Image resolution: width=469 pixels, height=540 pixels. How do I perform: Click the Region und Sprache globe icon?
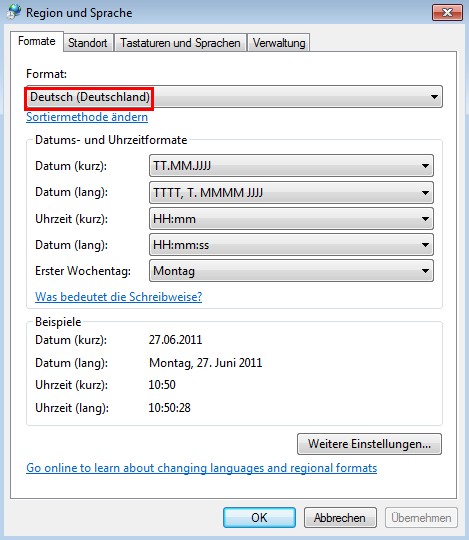tap(13, 12)
